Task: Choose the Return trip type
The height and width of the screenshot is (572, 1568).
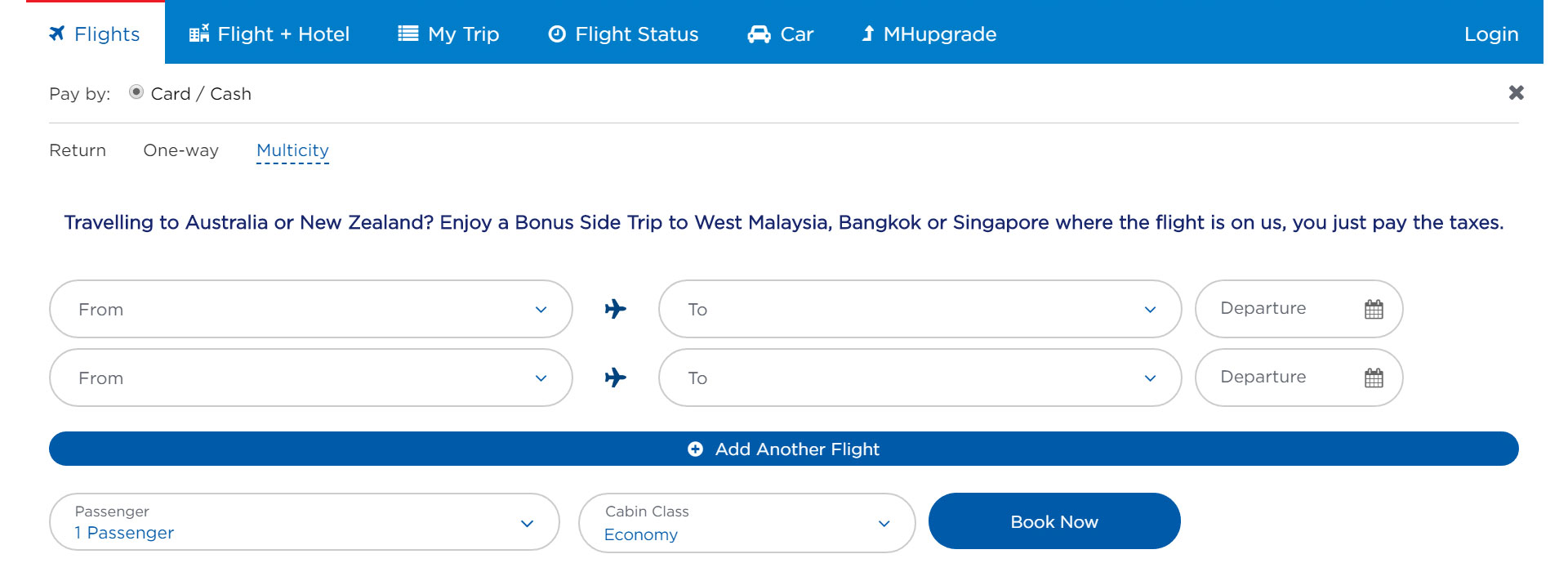Action: [78, 150]
